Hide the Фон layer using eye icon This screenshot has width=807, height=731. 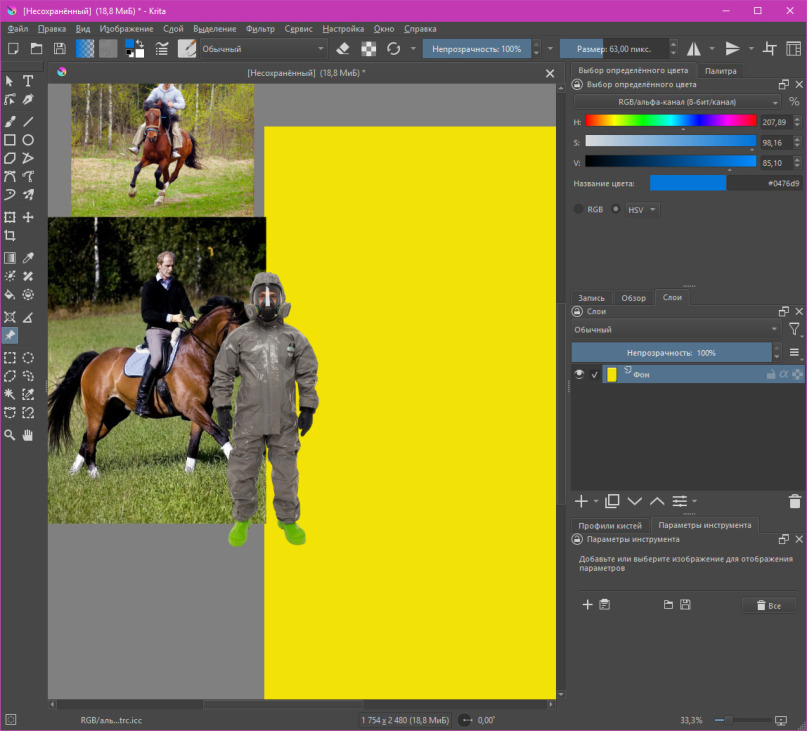(579, 374)
